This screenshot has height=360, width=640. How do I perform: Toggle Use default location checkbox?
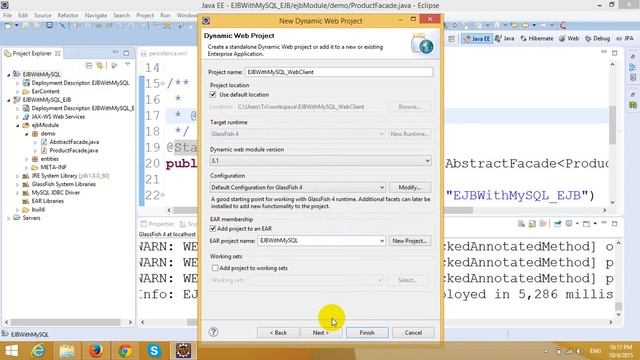[x=213, y=94]
